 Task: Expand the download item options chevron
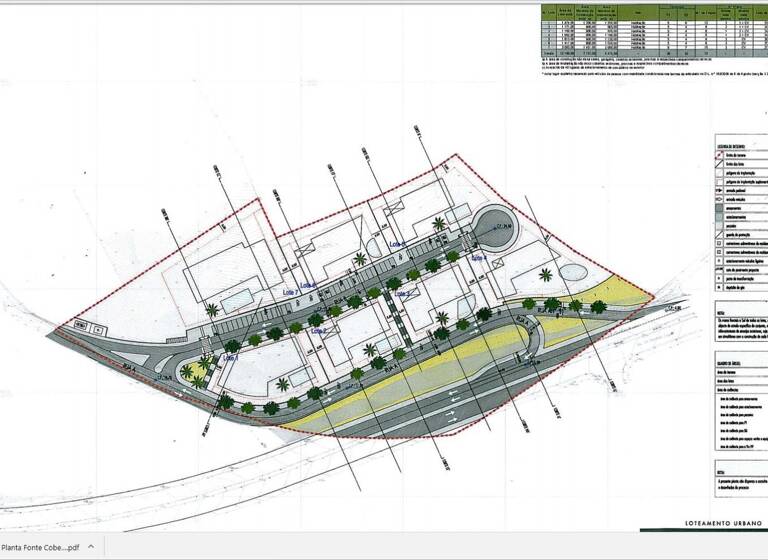coord(92,547)
